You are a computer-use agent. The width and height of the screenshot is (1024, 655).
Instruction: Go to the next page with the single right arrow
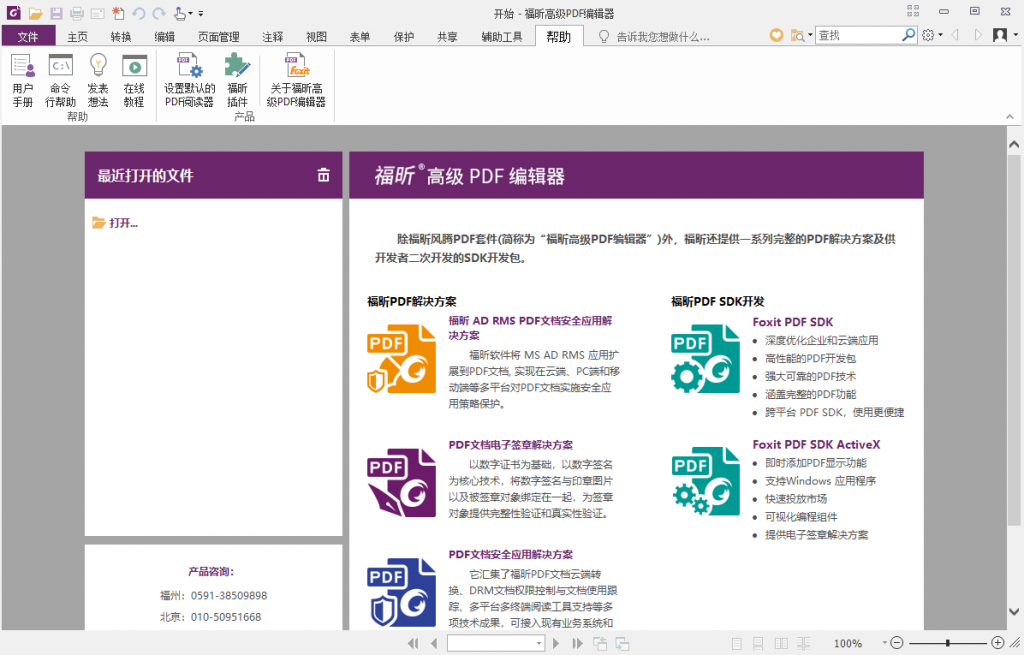pos(556,643)
